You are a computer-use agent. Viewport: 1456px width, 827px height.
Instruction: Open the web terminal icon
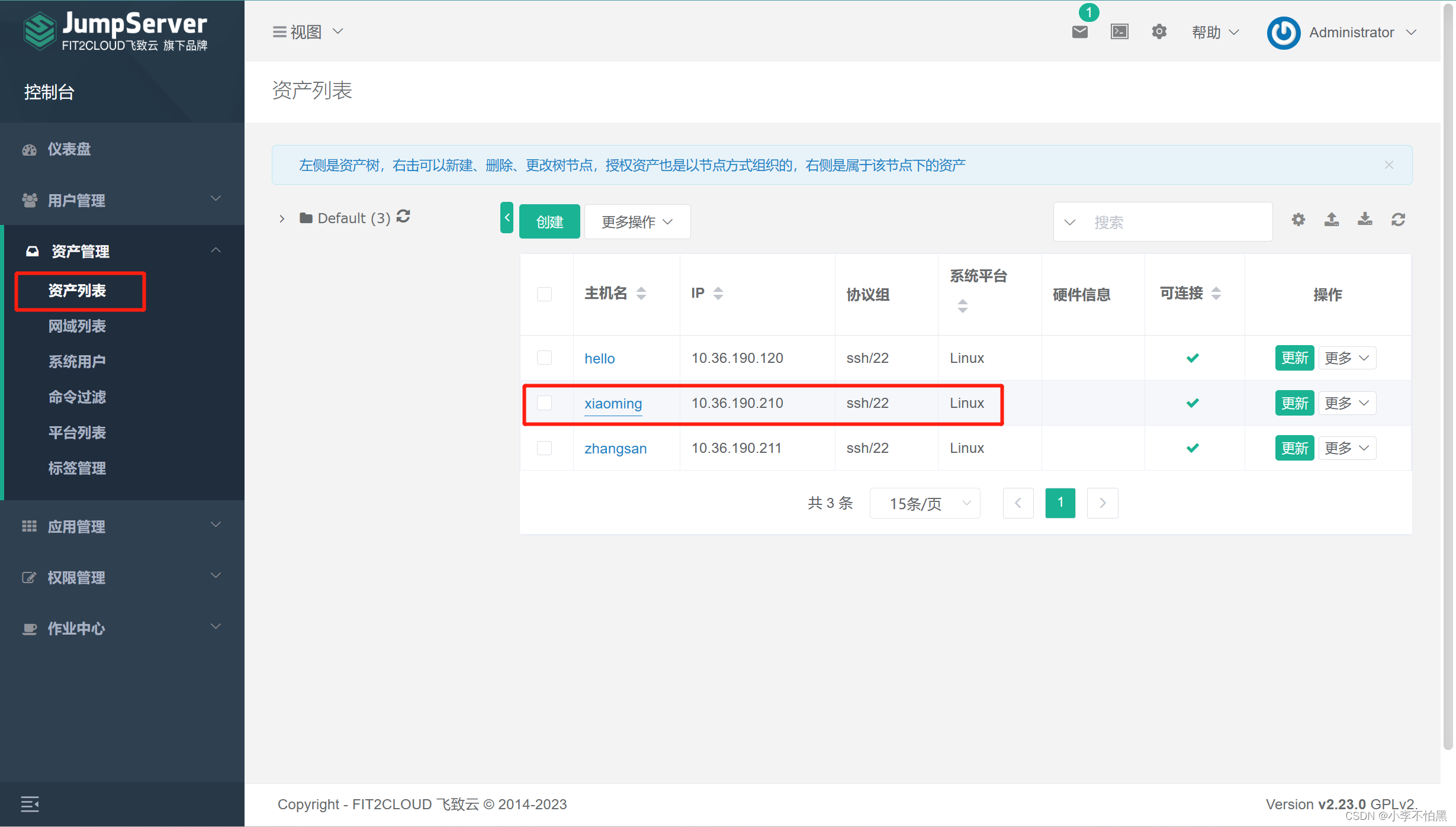pos(1119,31)
